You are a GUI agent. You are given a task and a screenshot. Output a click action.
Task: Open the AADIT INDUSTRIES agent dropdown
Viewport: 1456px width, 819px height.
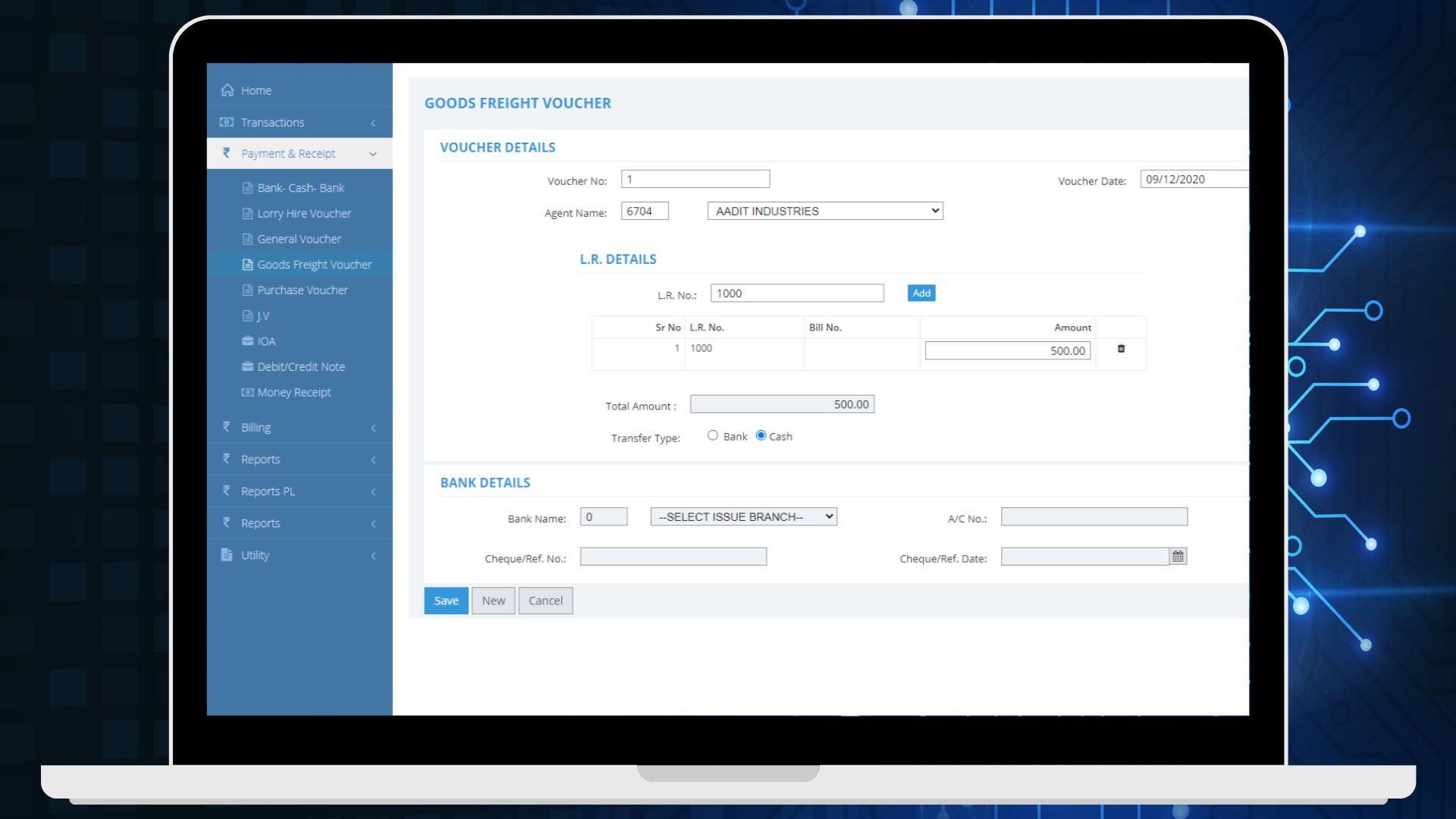pos(825,211)
